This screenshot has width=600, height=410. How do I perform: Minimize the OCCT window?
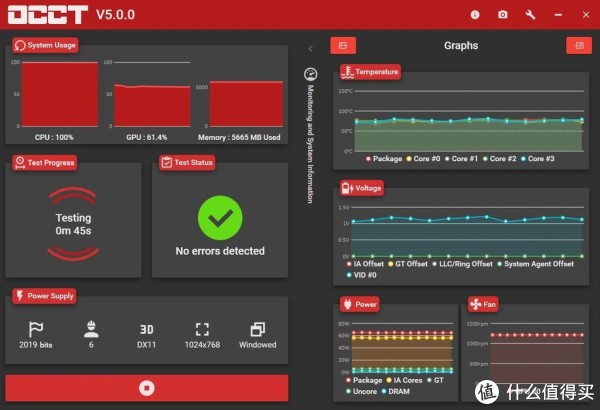pyautogui.click(x=558, y=15)
